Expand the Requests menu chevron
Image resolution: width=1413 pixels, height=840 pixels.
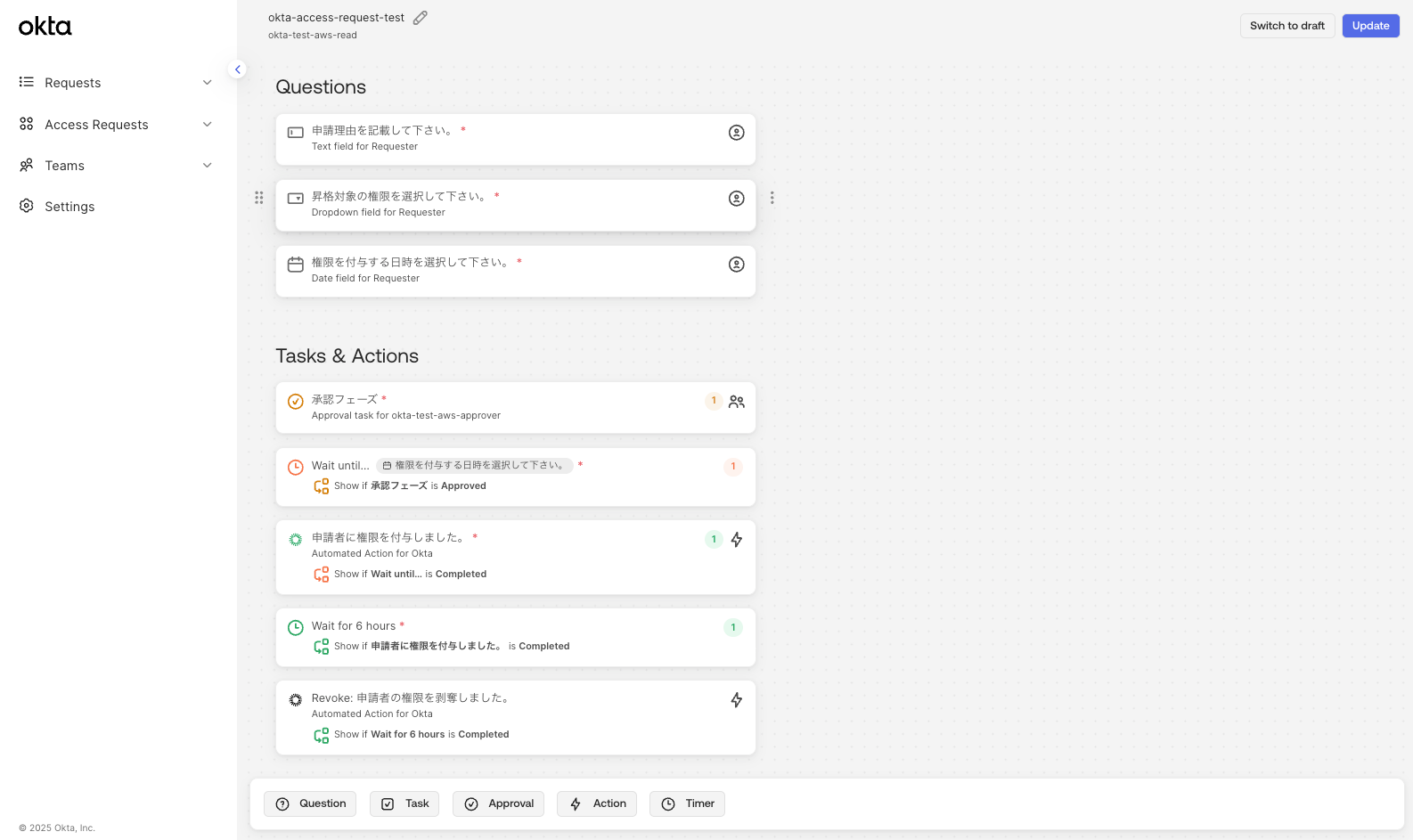208,83
